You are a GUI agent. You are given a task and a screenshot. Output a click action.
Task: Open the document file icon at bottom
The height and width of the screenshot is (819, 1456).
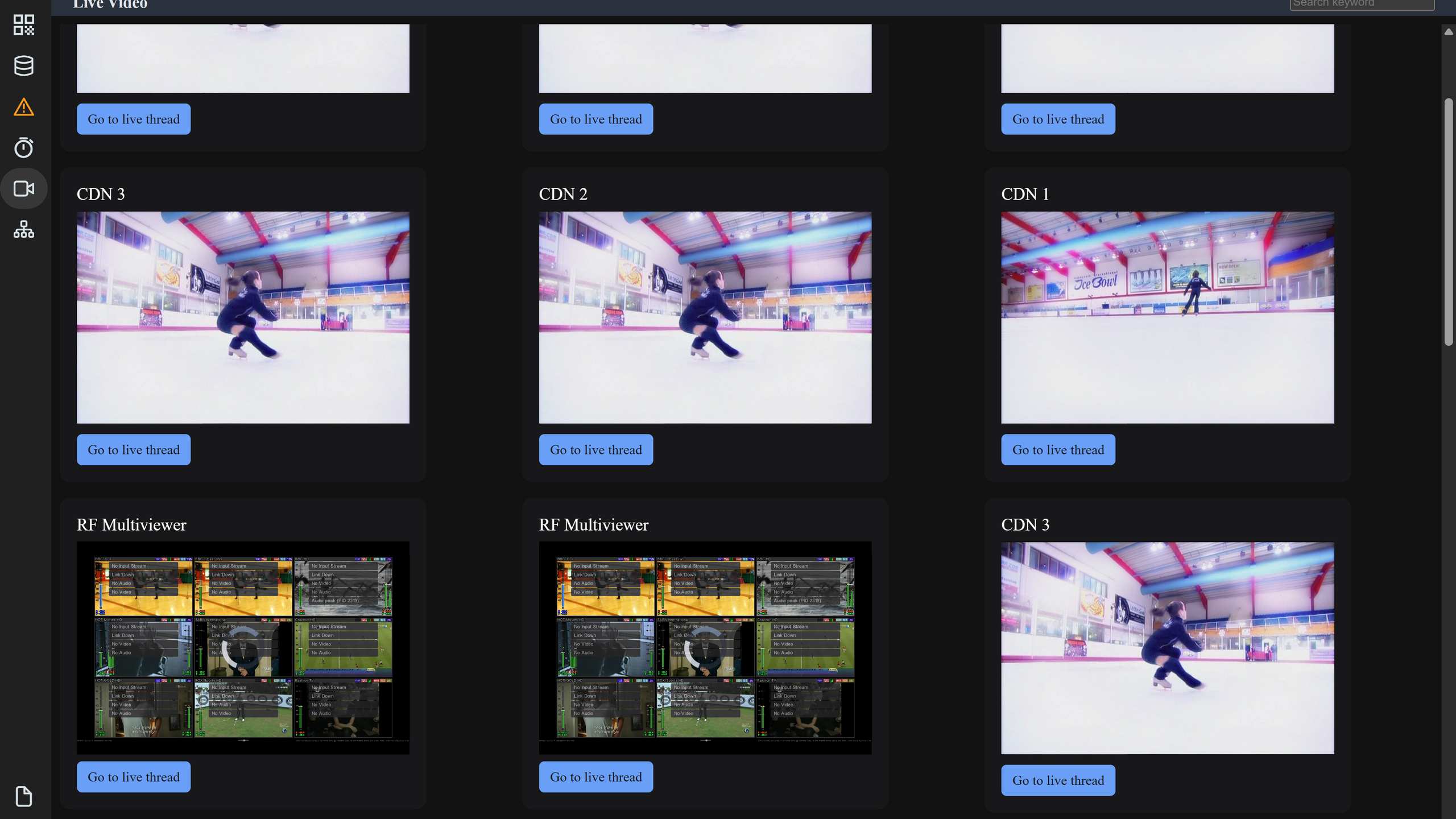24,796
